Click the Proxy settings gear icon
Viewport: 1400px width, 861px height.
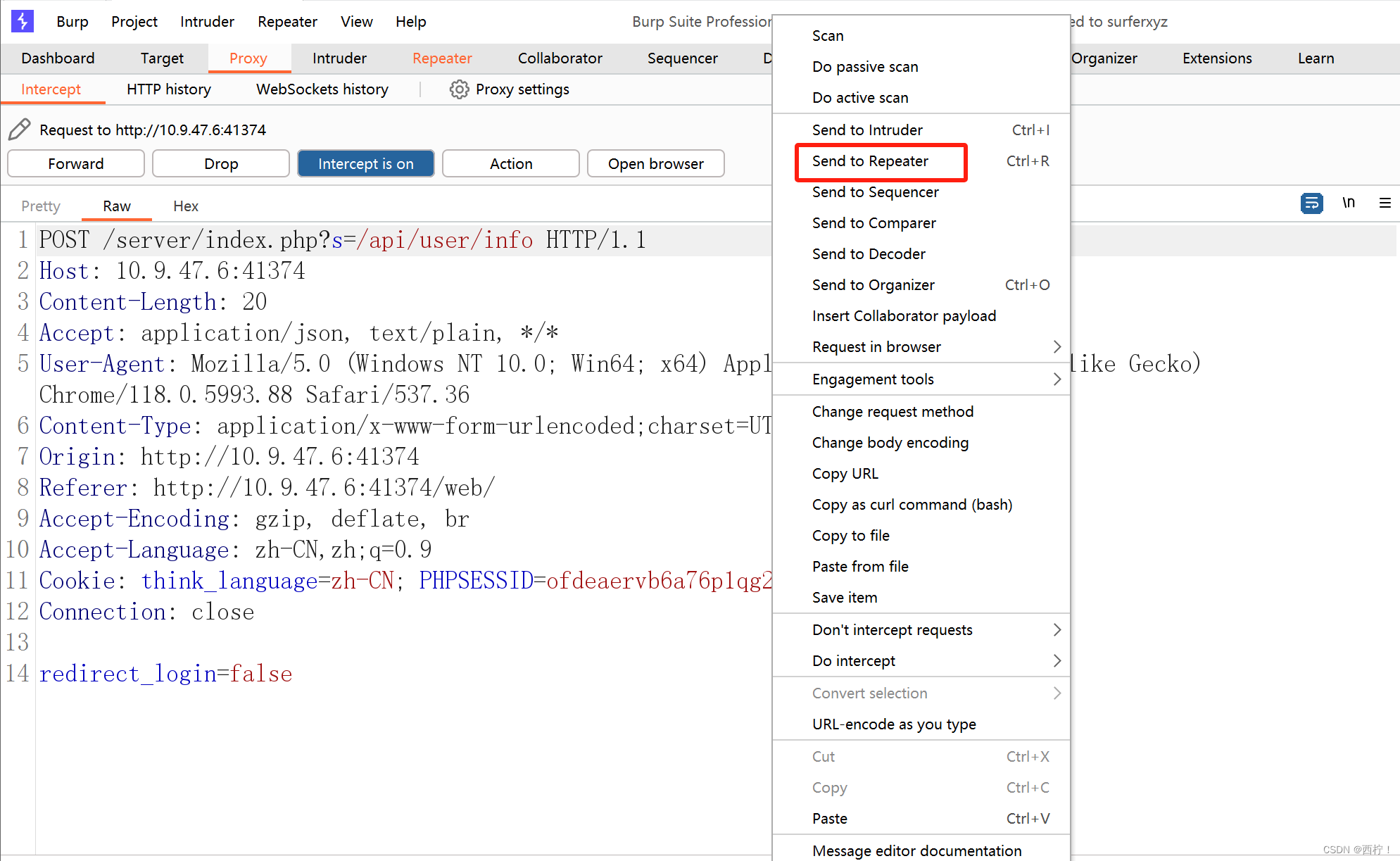(x=459, y=89)
